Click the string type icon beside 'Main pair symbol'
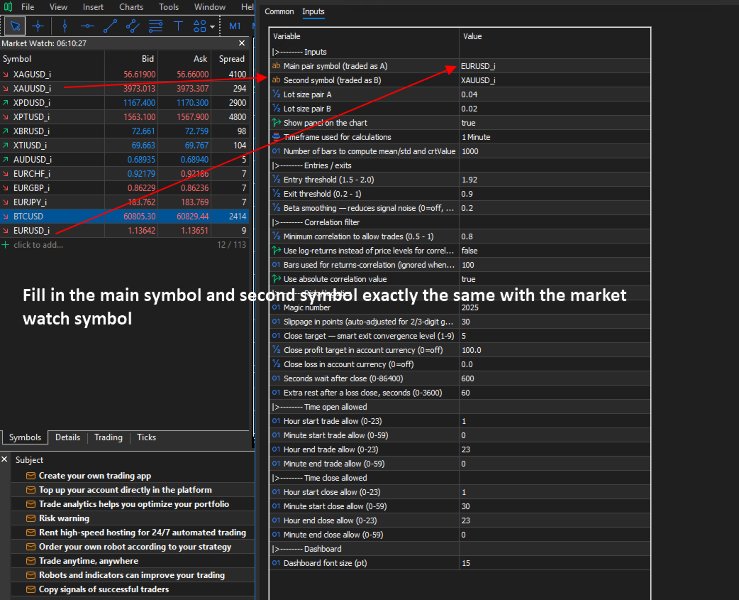 coord(276,66)
